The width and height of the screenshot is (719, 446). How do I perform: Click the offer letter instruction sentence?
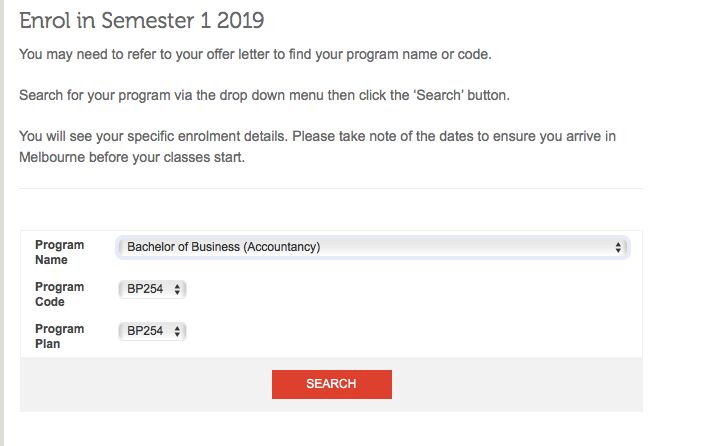tap(255, 55)
